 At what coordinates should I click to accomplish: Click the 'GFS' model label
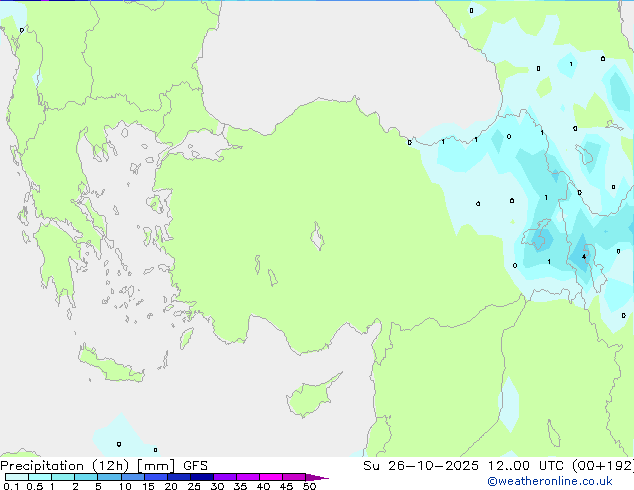point(195,466)
